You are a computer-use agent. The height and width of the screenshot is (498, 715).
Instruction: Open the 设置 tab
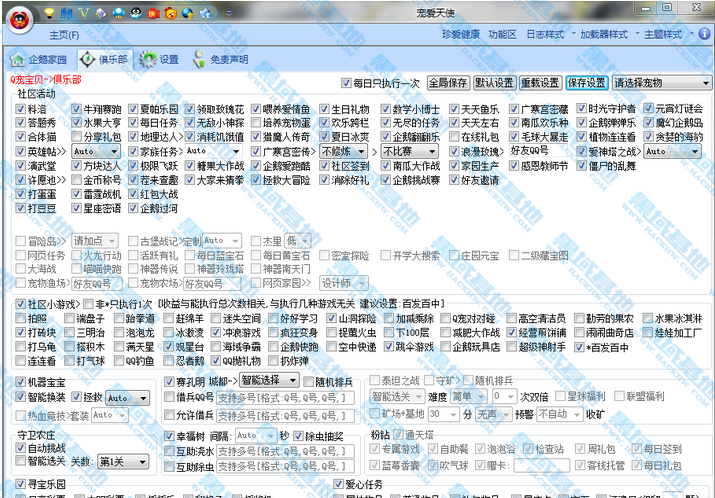click(159, 60)
